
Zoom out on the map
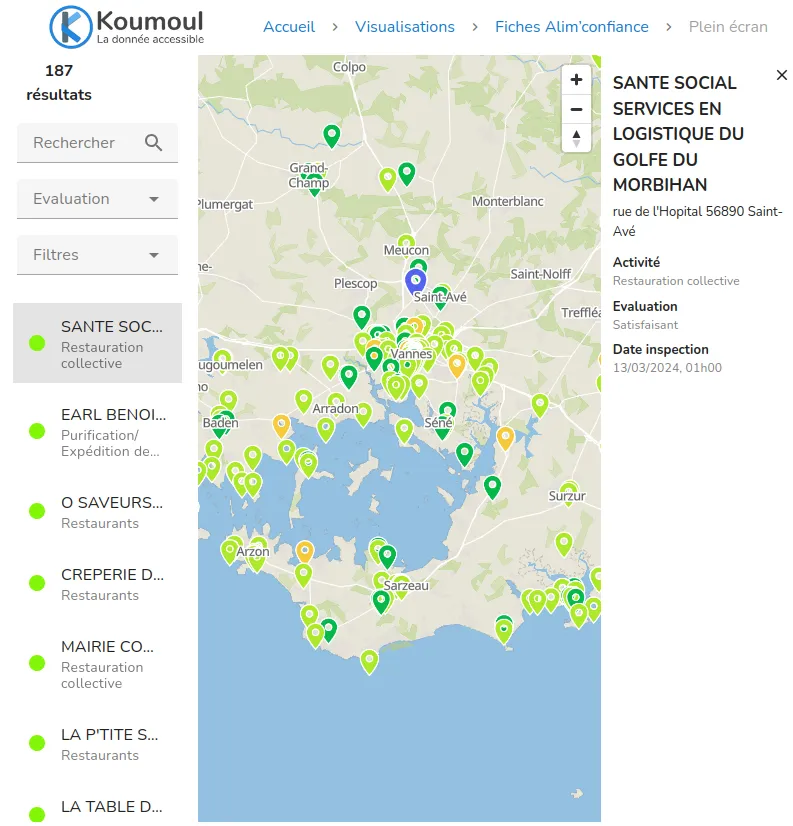point(576,110)
